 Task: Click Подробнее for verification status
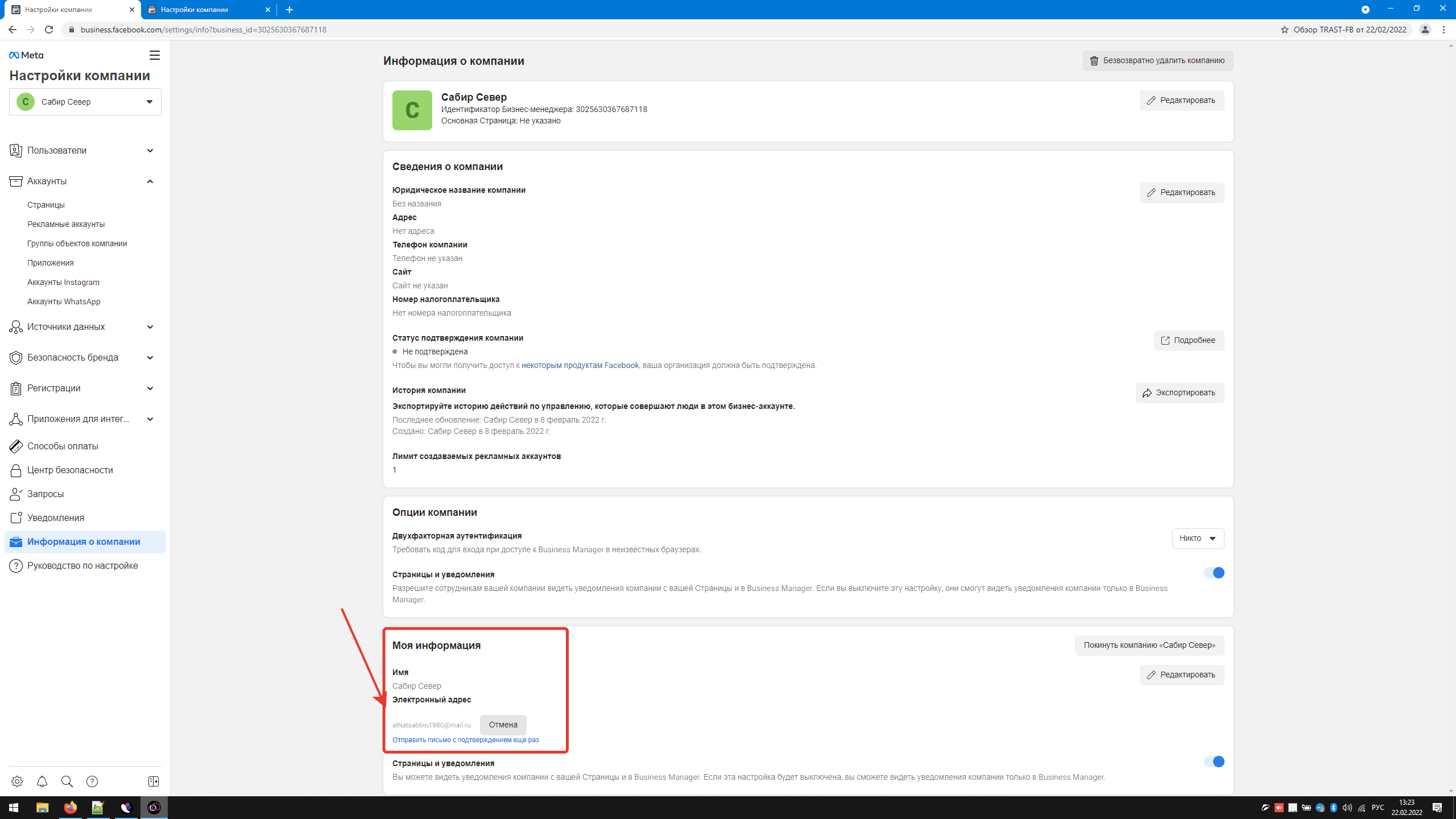coord(1189,341)
